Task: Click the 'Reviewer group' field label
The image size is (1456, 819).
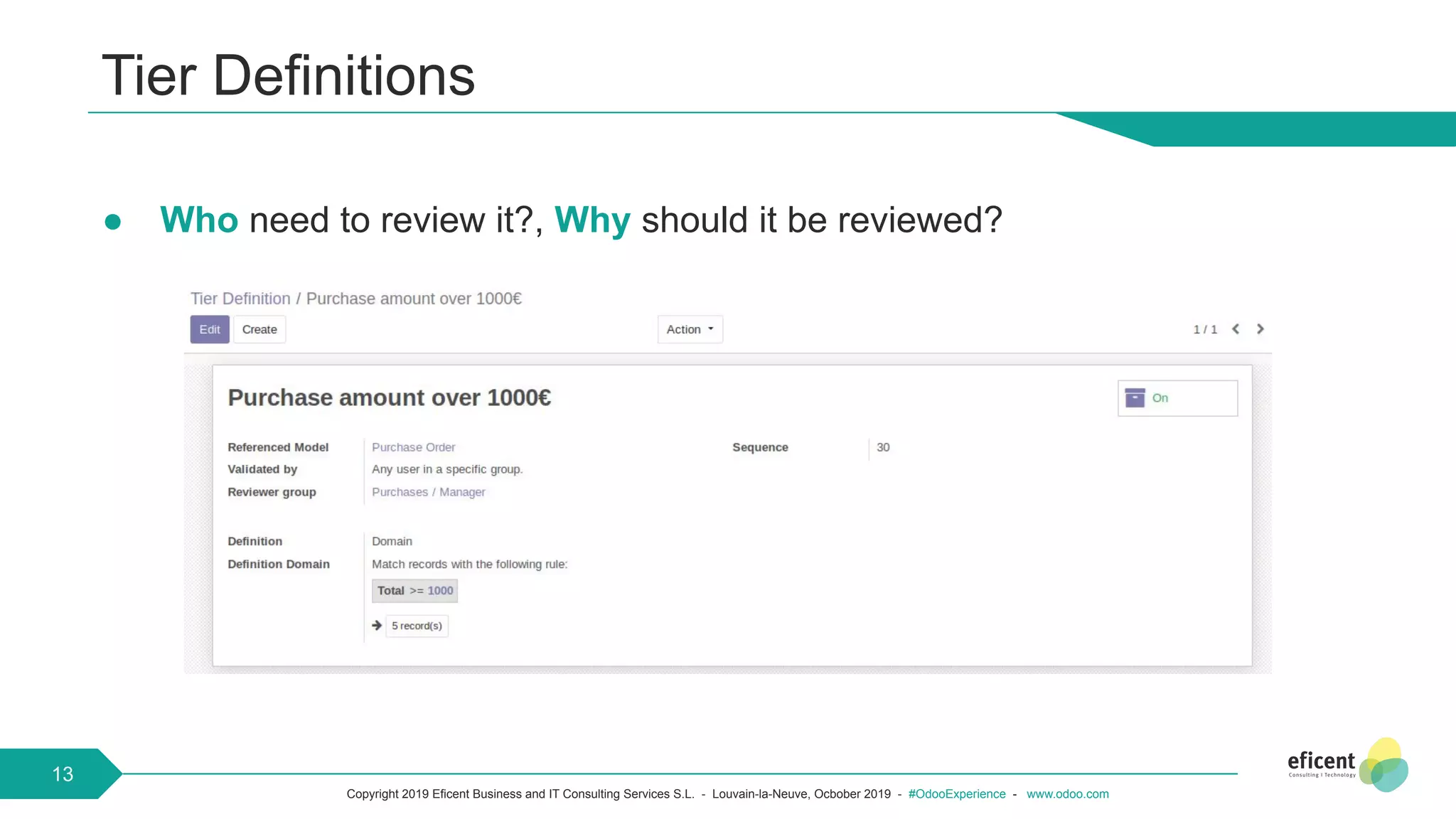Action: (x=272, y=492)
